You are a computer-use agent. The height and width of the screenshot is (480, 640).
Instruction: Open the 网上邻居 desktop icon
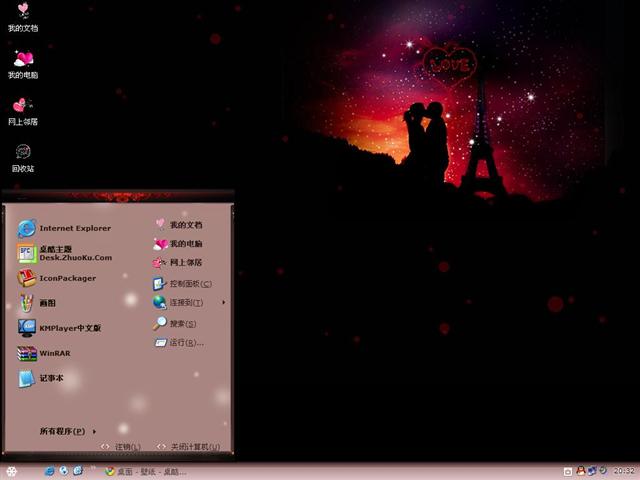tap(23, 111)
